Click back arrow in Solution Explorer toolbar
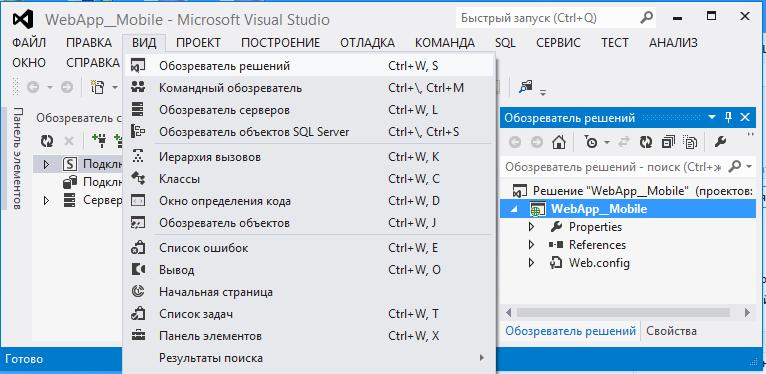Viewport: 766px width, 374px height. click(514, 142)
